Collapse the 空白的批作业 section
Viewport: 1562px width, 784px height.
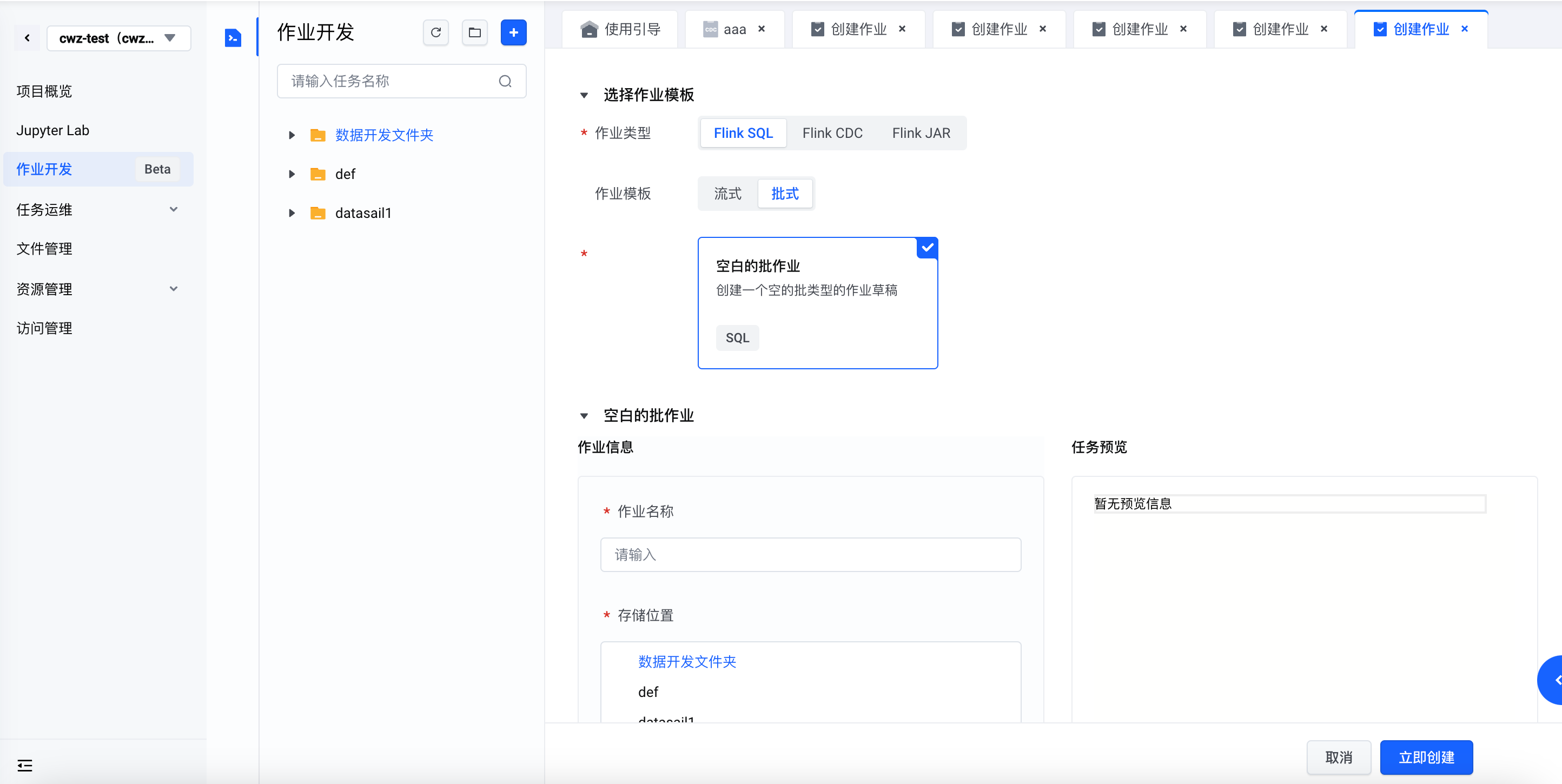pyautogui.click(x=584, y=416)
